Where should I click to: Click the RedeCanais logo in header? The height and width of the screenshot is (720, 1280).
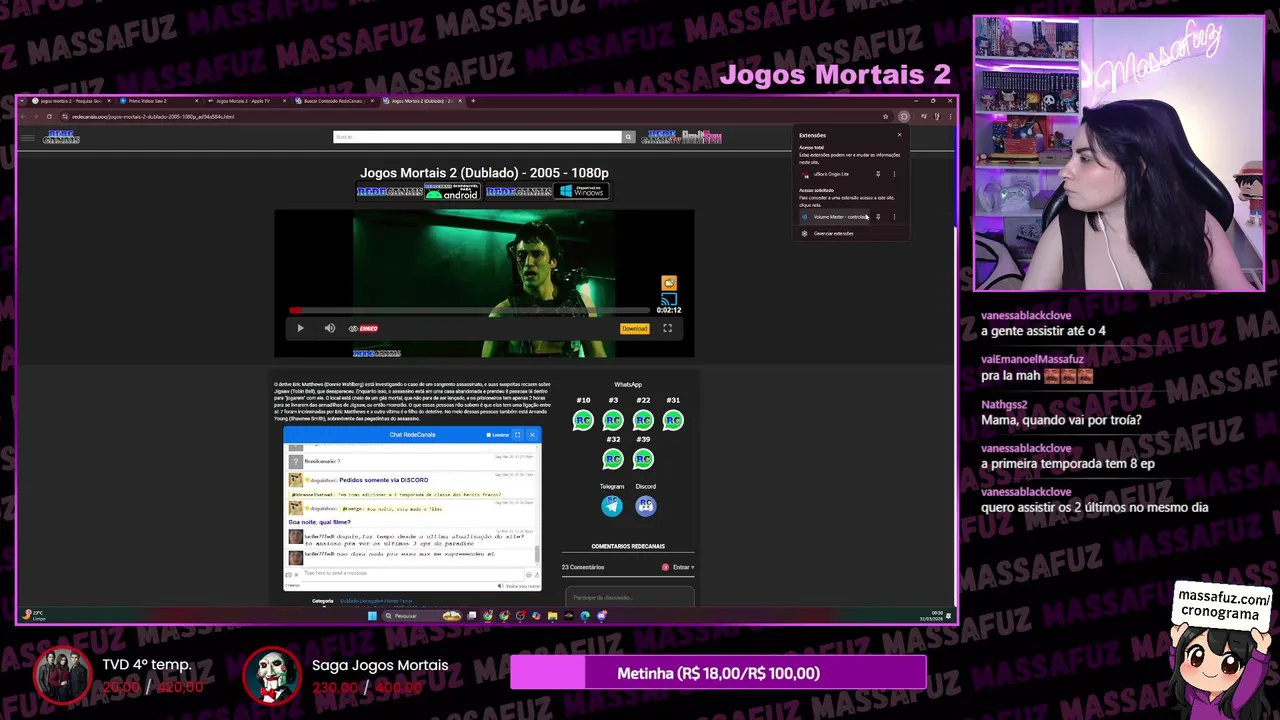(x=61, y=137)
